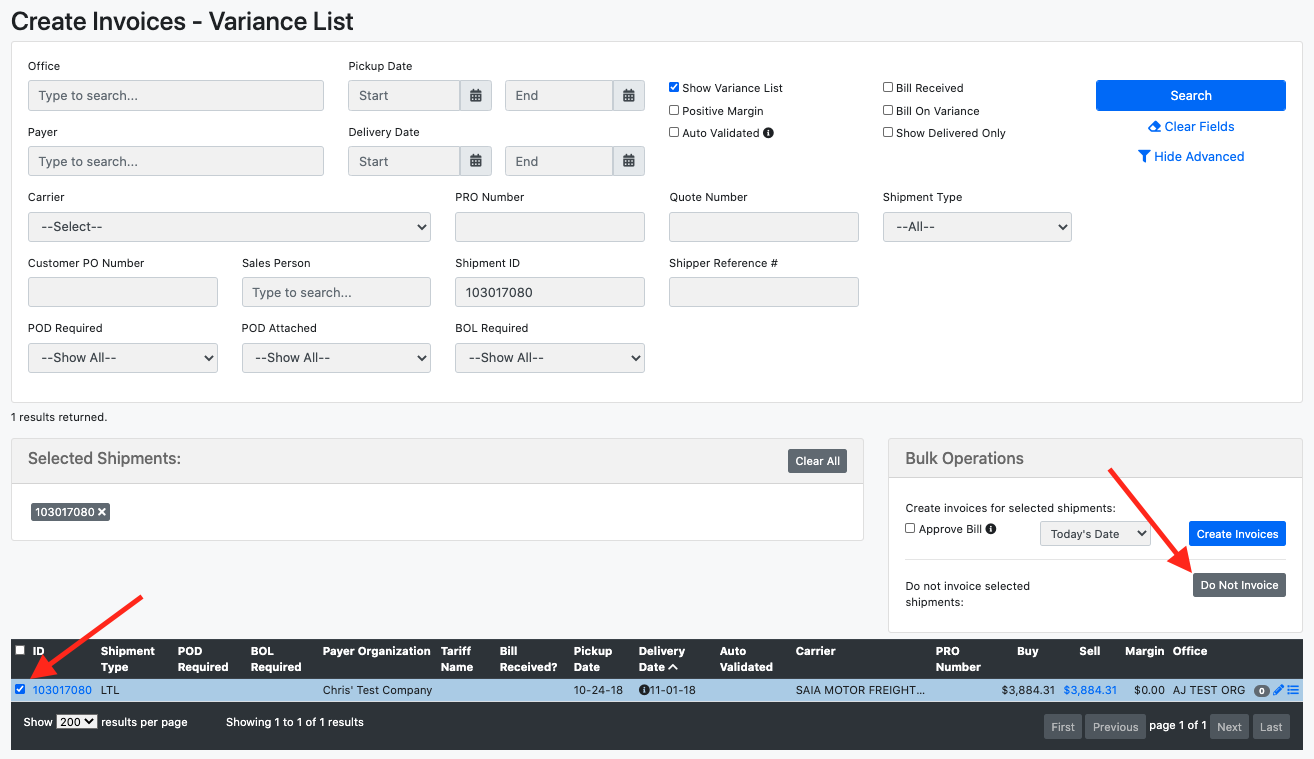Sort by the Delivery Date column header
1314x759 pixels.
click(660, 658)
